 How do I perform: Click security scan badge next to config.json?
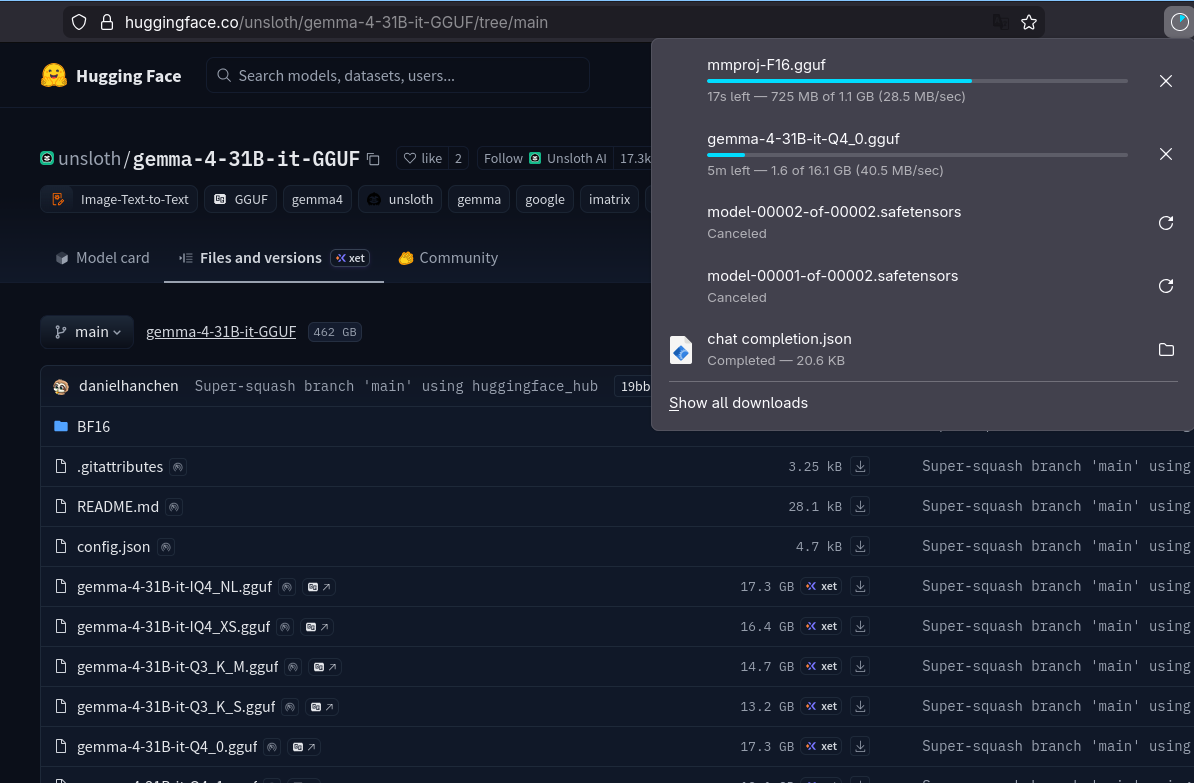pos(165,547)
